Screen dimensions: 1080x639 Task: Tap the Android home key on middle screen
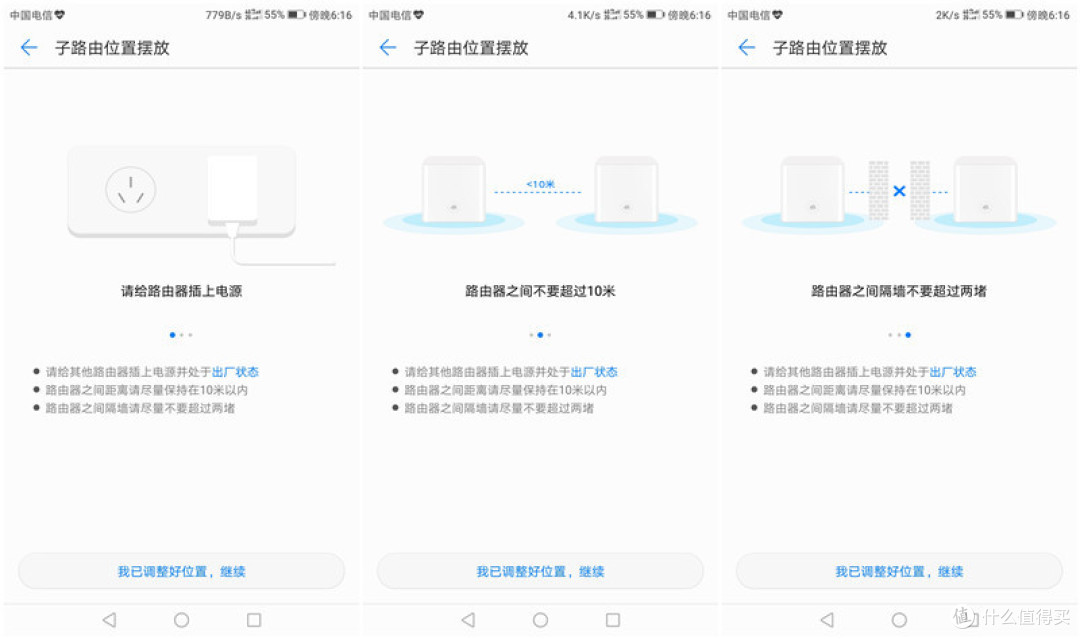click(x=541, y=620)
